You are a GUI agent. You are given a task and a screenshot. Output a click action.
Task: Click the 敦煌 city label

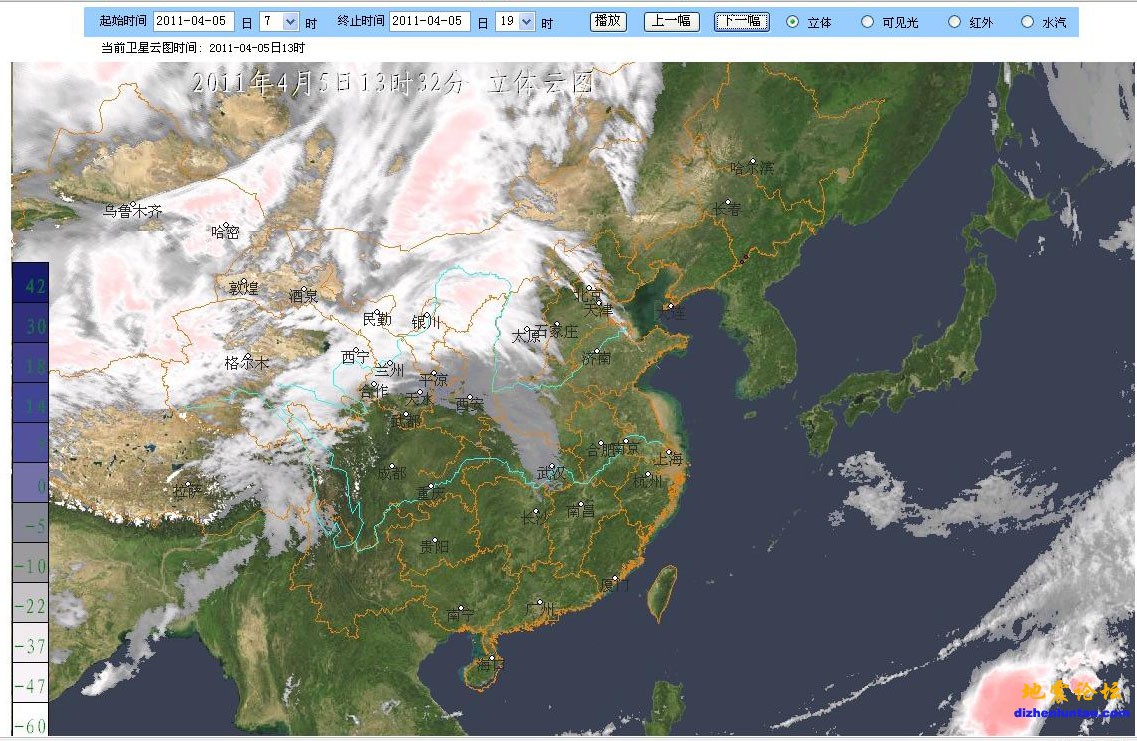tap(244, 288)
